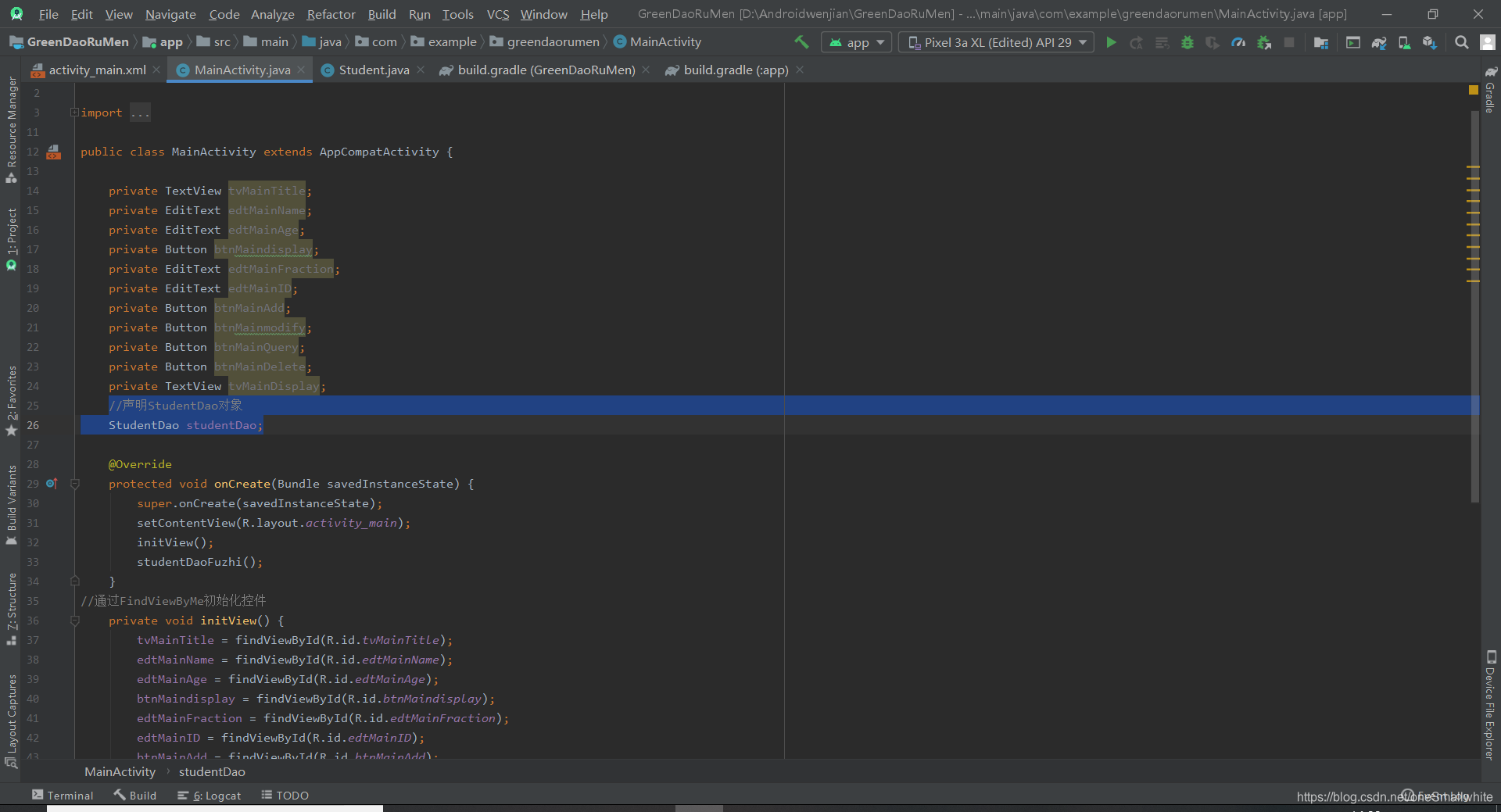The image size is (1501, 812).
Task: Sync project with Gradle files icon
Action: click(x=1379, y=42)
